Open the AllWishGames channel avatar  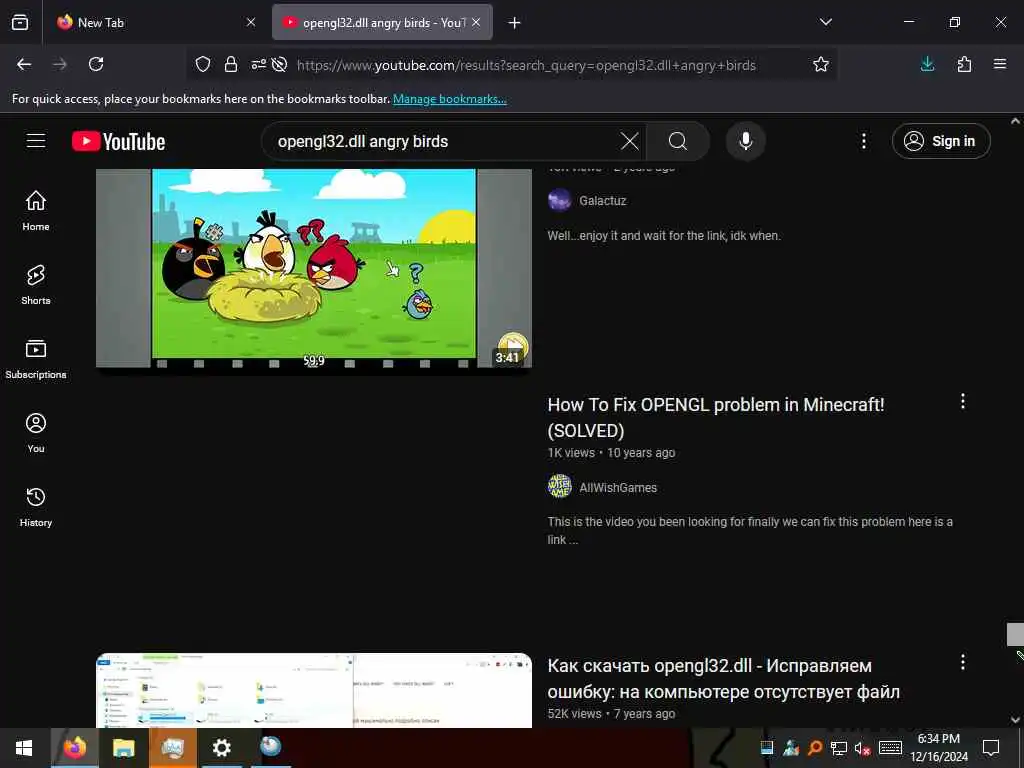(x=560, y=487)
